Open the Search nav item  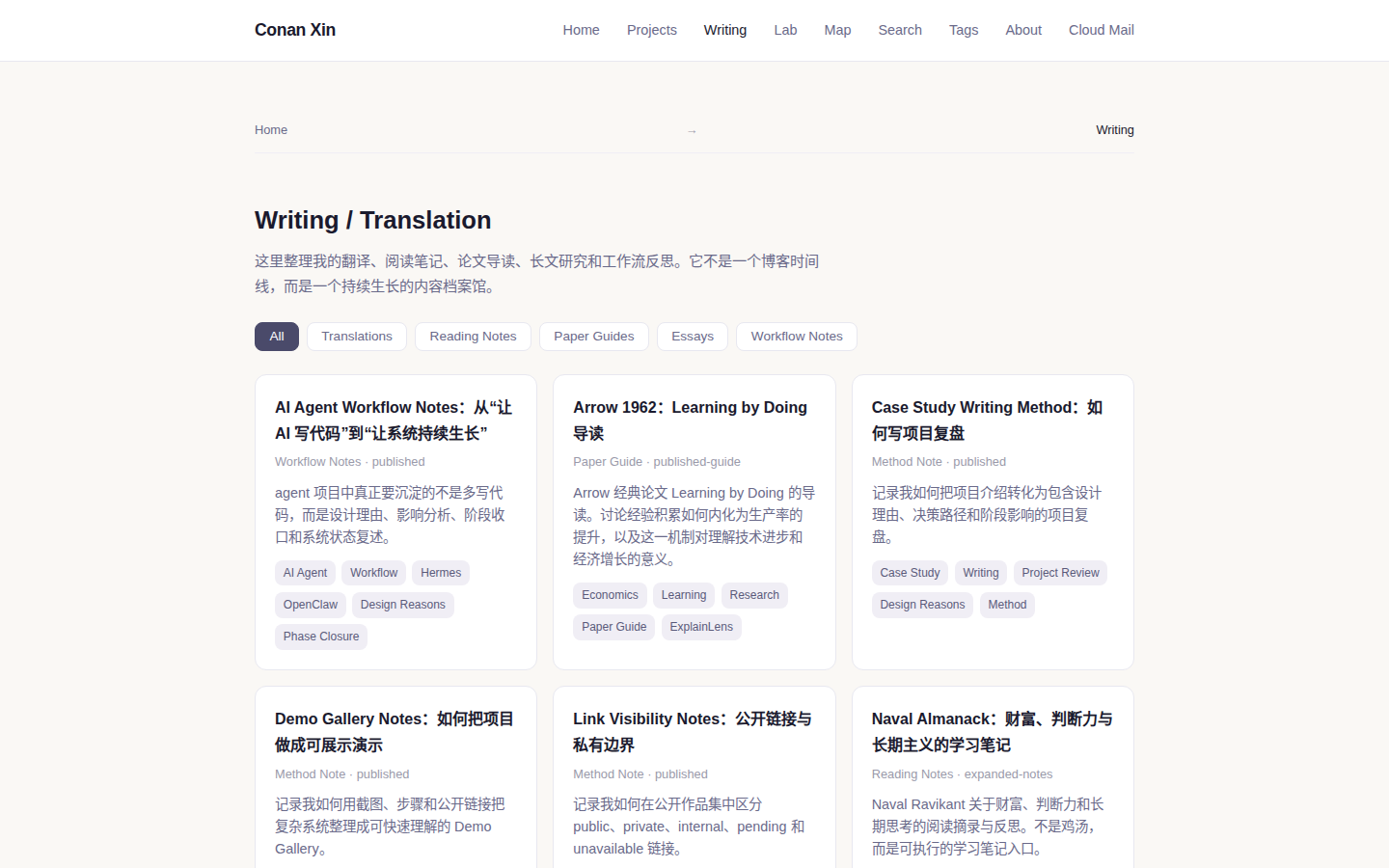click(900, 30)
